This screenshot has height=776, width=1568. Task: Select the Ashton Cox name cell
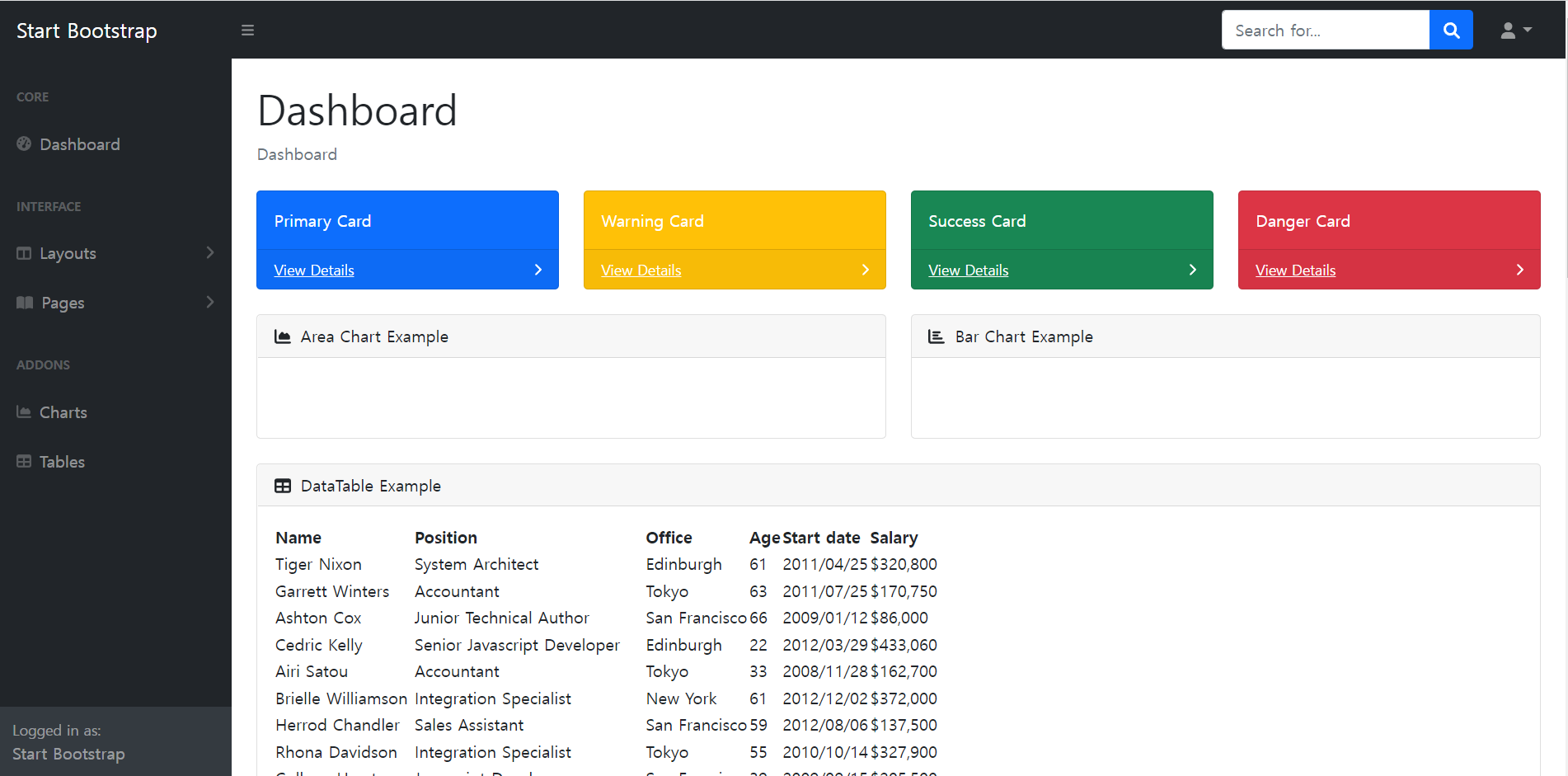(318, 618)
